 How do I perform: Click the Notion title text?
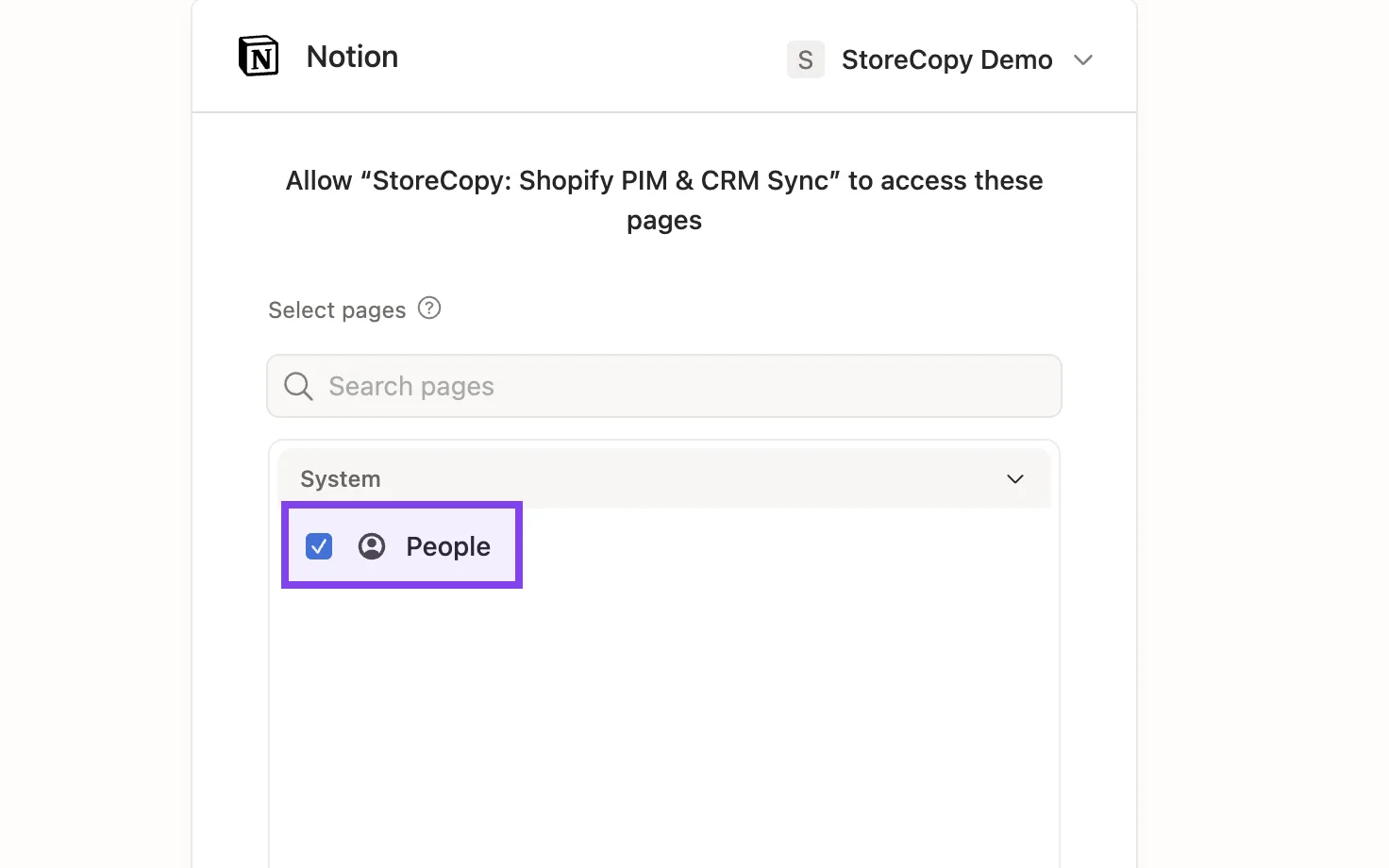[352, 57]
